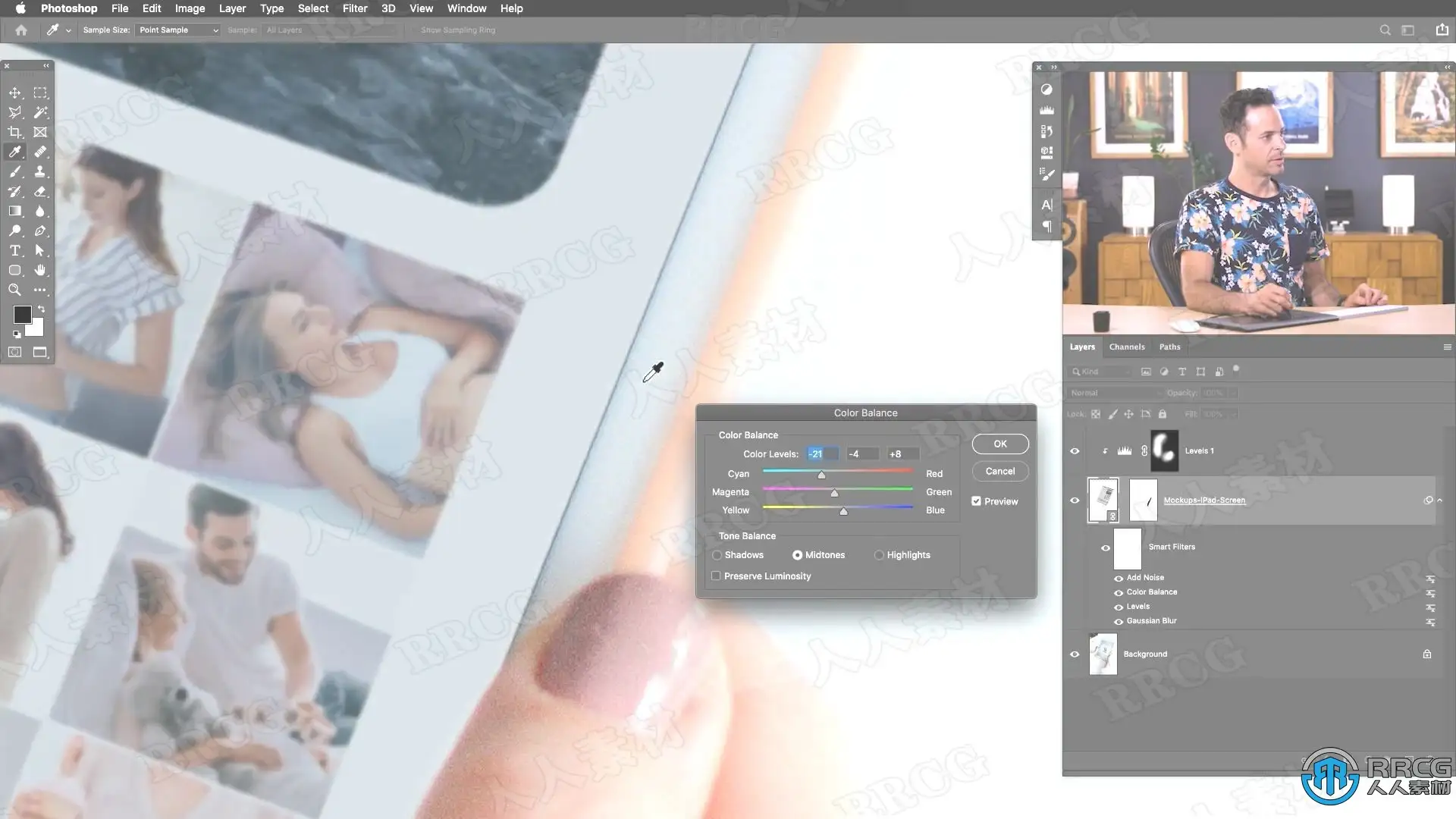The width and height of the screenshot is (1456, 819).
Task: Select the Zoom tool
Action: (x=15, y=290)
